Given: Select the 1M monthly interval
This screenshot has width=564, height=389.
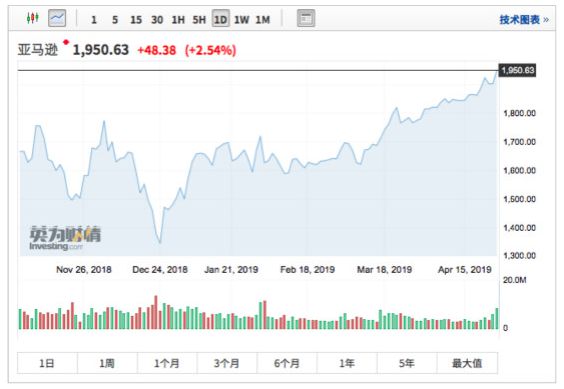Looking at the screenshot, I should [263, 20].
